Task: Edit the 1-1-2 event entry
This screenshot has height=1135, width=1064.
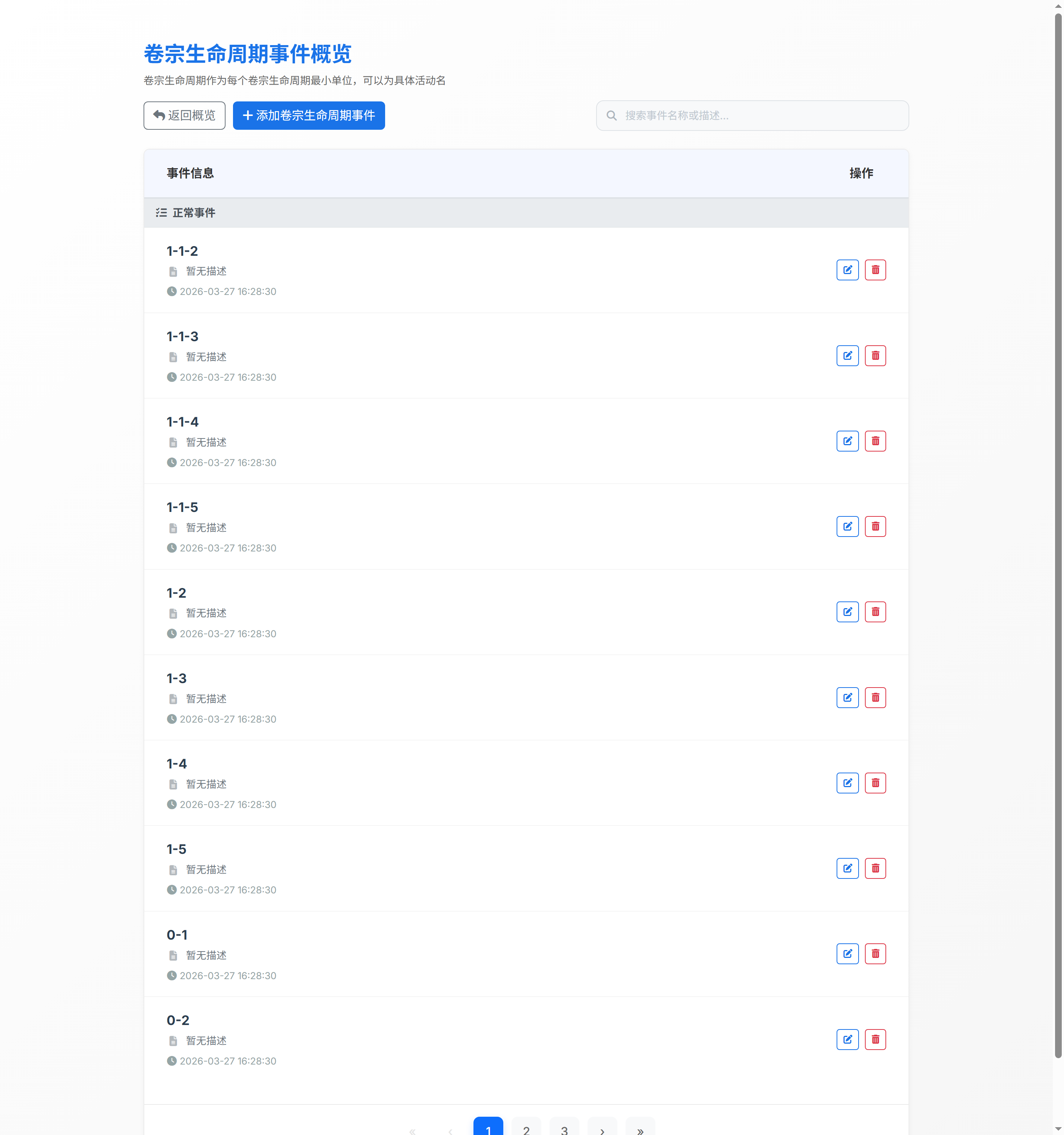Action: [847, 270]
